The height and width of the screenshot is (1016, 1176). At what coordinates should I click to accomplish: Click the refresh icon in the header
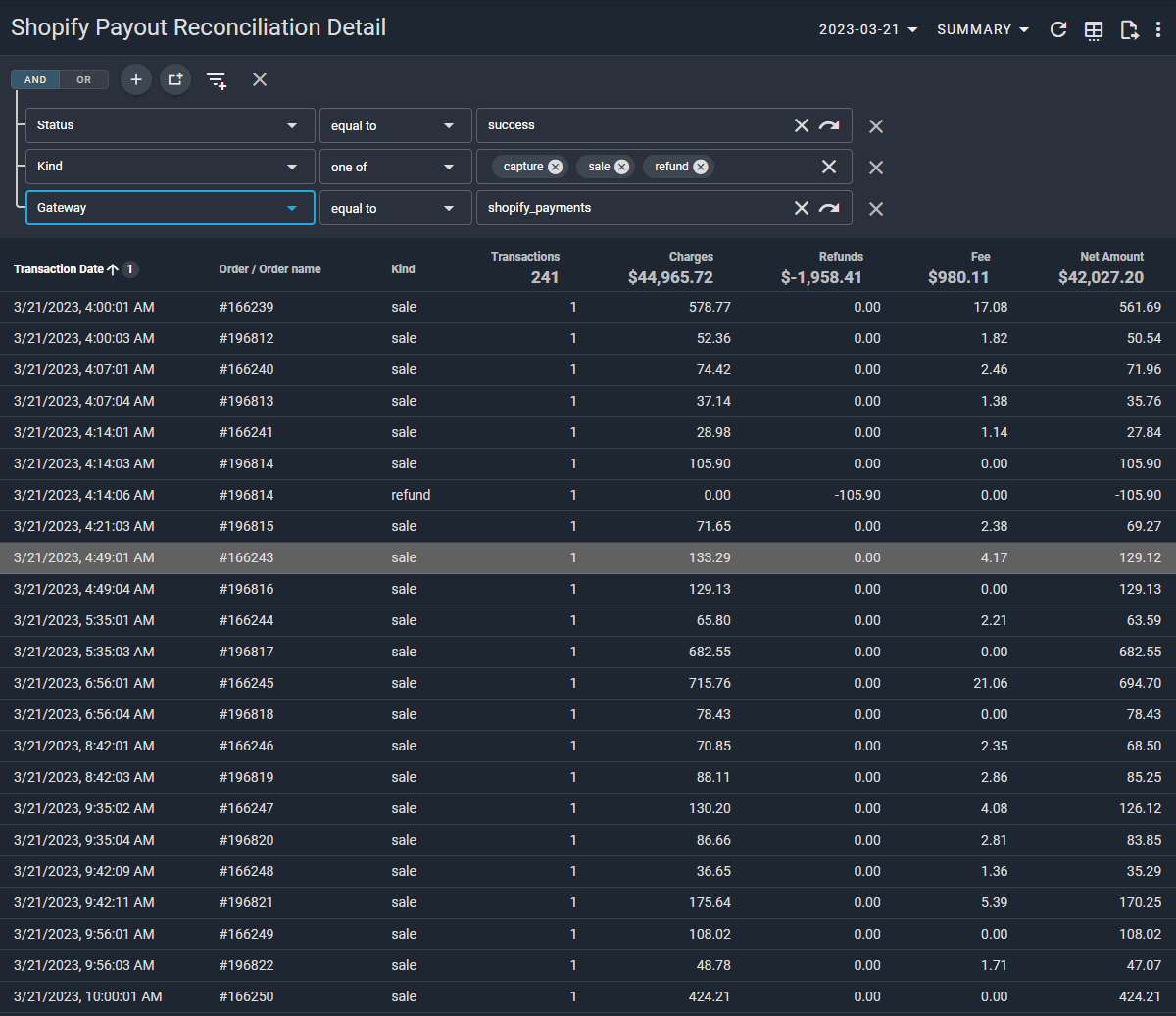pyautogui.click(x=1057, y=29)
